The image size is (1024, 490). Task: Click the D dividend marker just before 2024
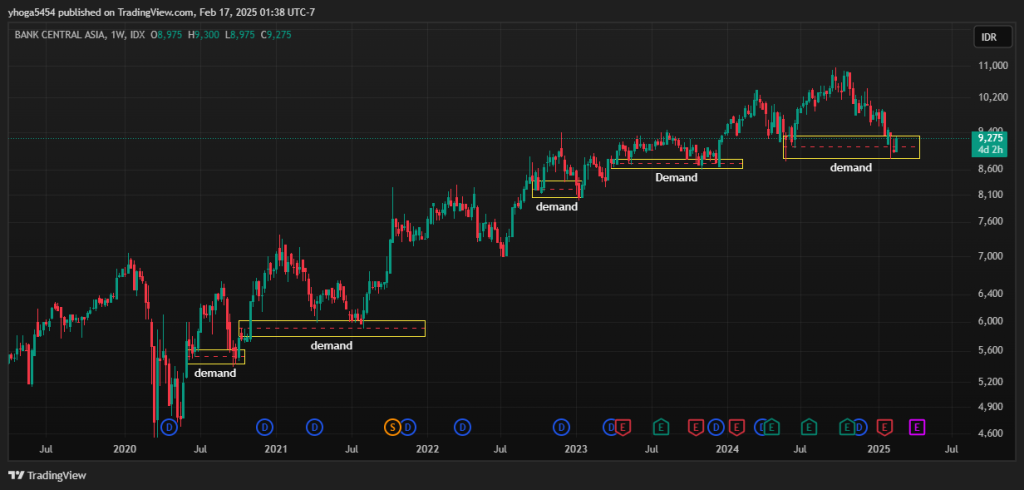[716, 427]
